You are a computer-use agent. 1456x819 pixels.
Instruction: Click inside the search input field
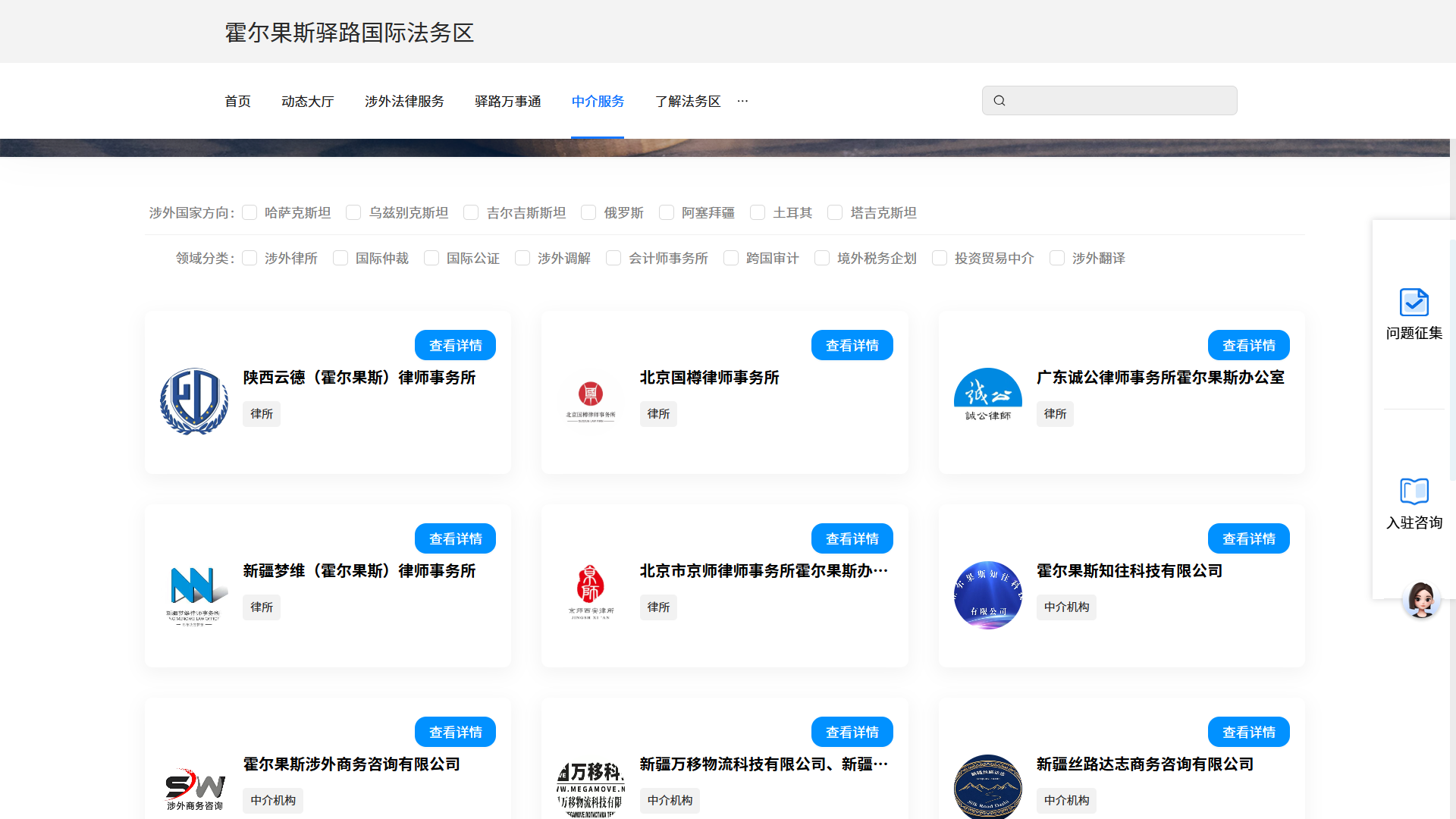(1121, 101)
